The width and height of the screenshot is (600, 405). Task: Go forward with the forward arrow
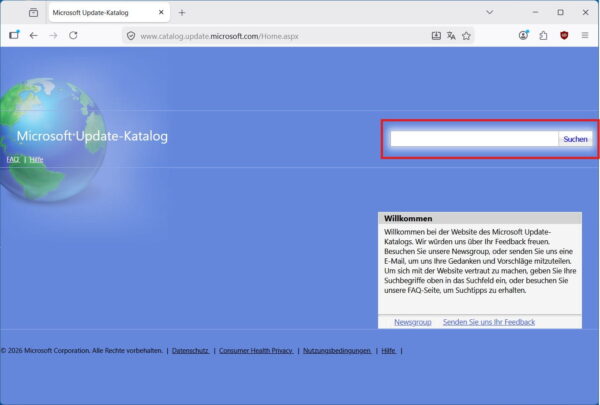54,36
